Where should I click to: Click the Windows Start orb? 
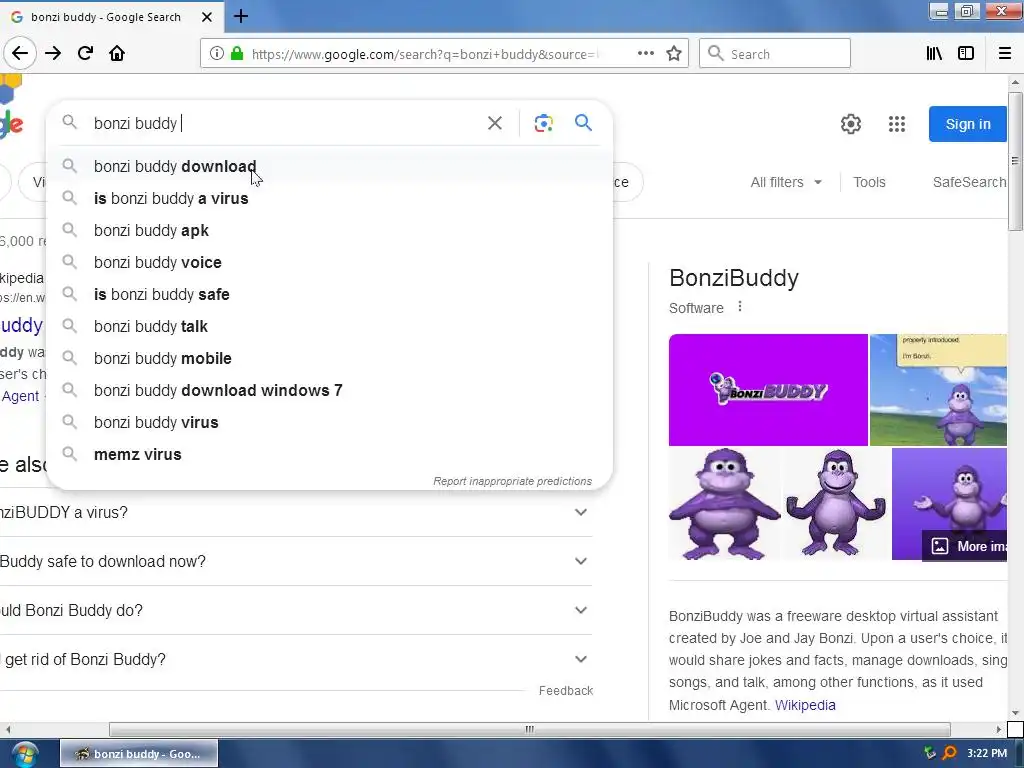(25, 755)
